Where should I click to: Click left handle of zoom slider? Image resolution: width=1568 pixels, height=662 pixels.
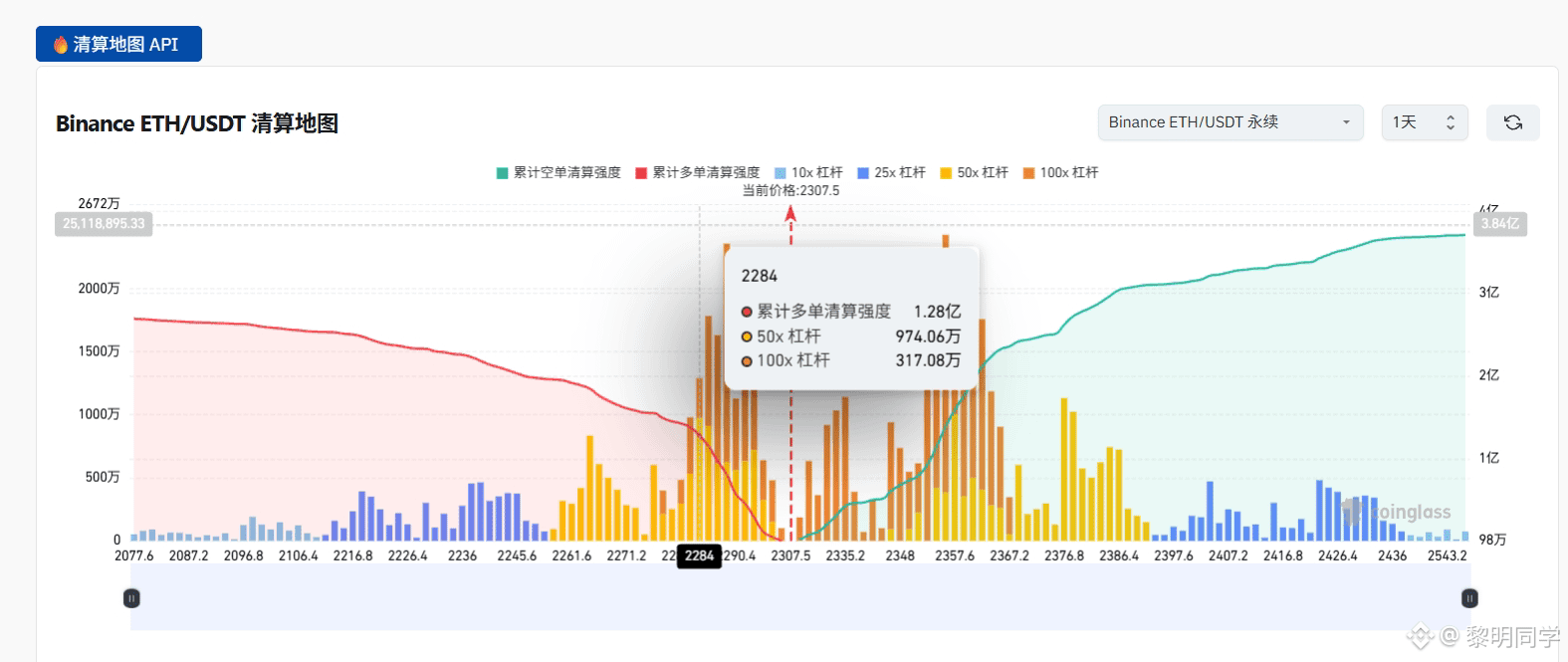(131, 598)
